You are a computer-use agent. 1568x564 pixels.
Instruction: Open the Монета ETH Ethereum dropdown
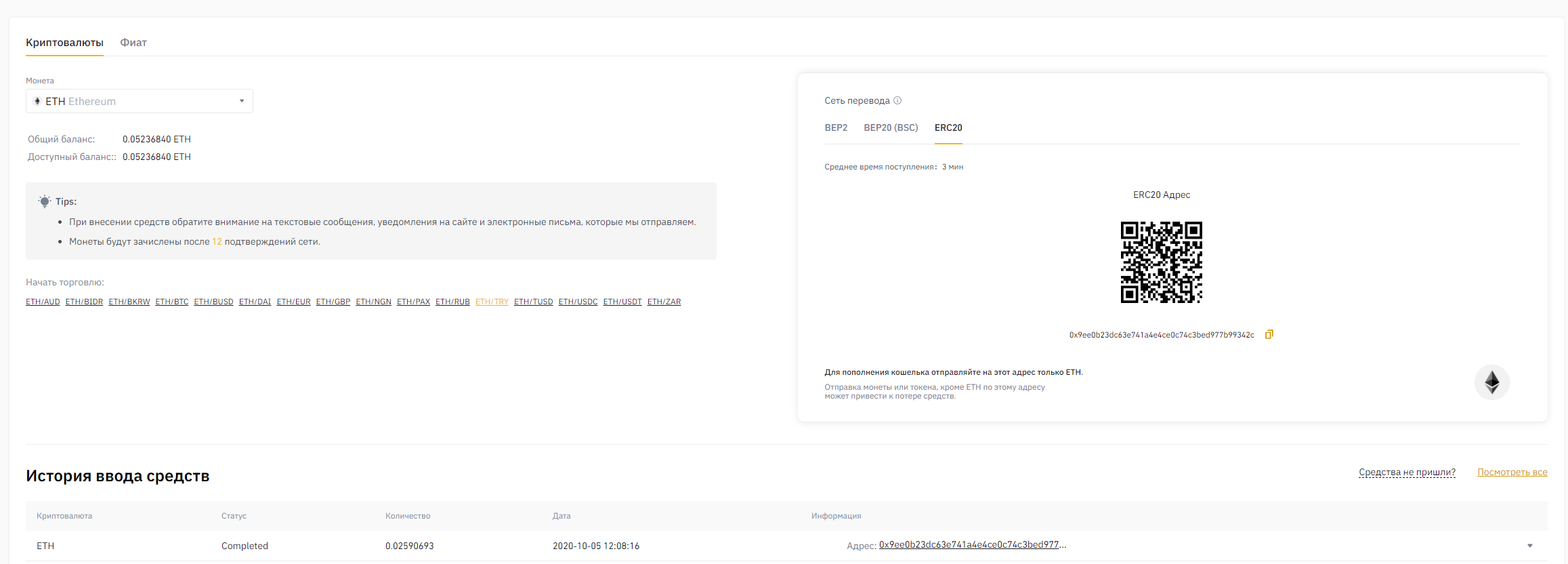coord(140,101)
